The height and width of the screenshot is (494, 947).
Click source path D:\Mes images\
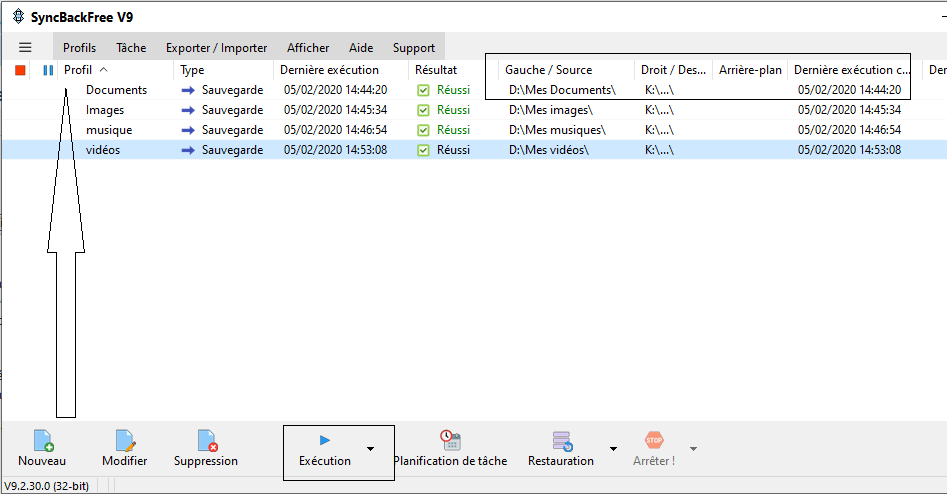click(551, 110)
